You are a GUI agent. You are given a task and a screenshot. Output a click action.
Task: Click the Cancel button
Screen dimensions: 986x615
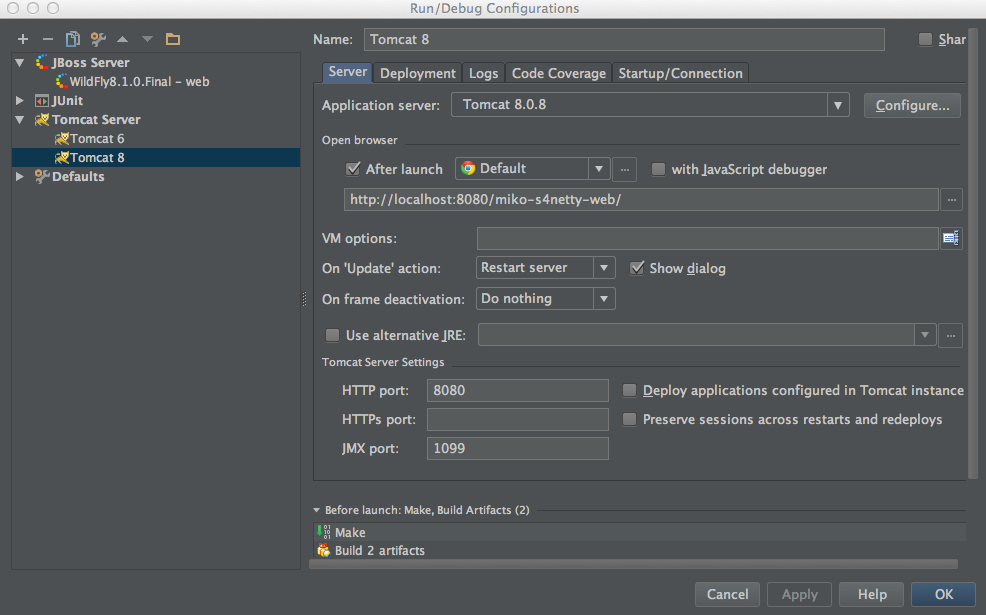(728, 594)
